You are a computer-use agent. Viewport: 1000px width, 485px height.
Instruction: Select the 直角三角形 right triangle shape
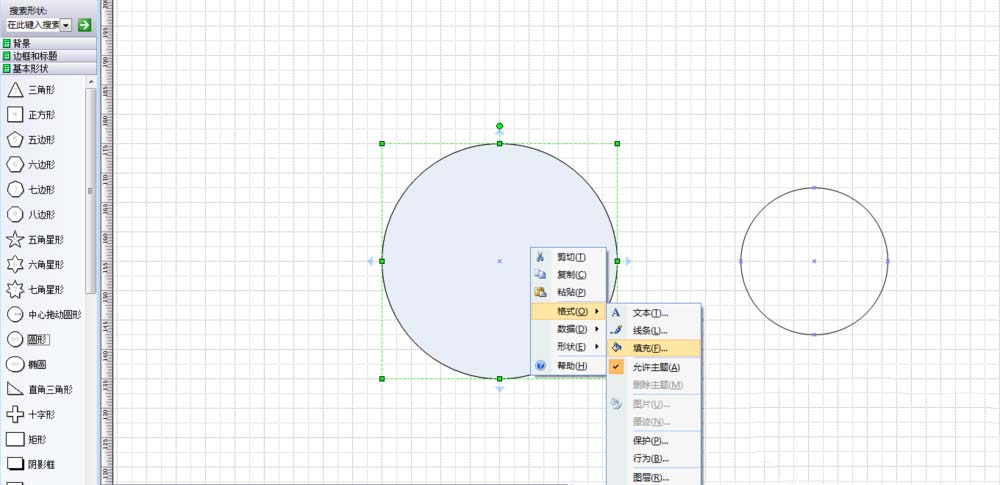(x=15, y=389)
